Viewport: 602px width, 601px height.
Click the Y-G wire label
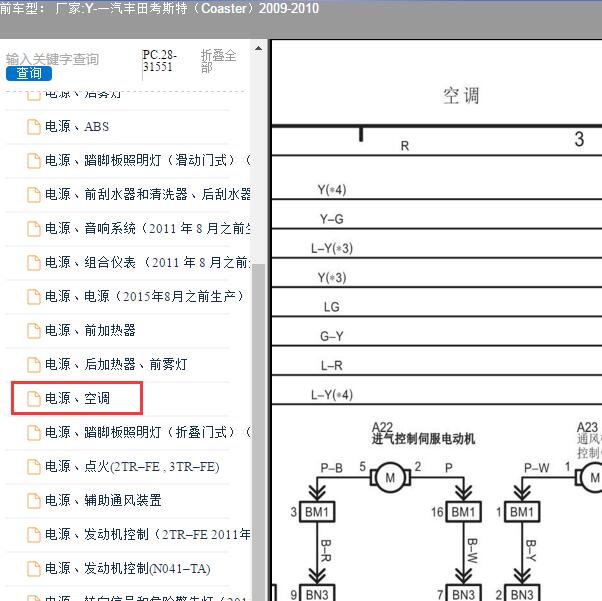point(332,219)
